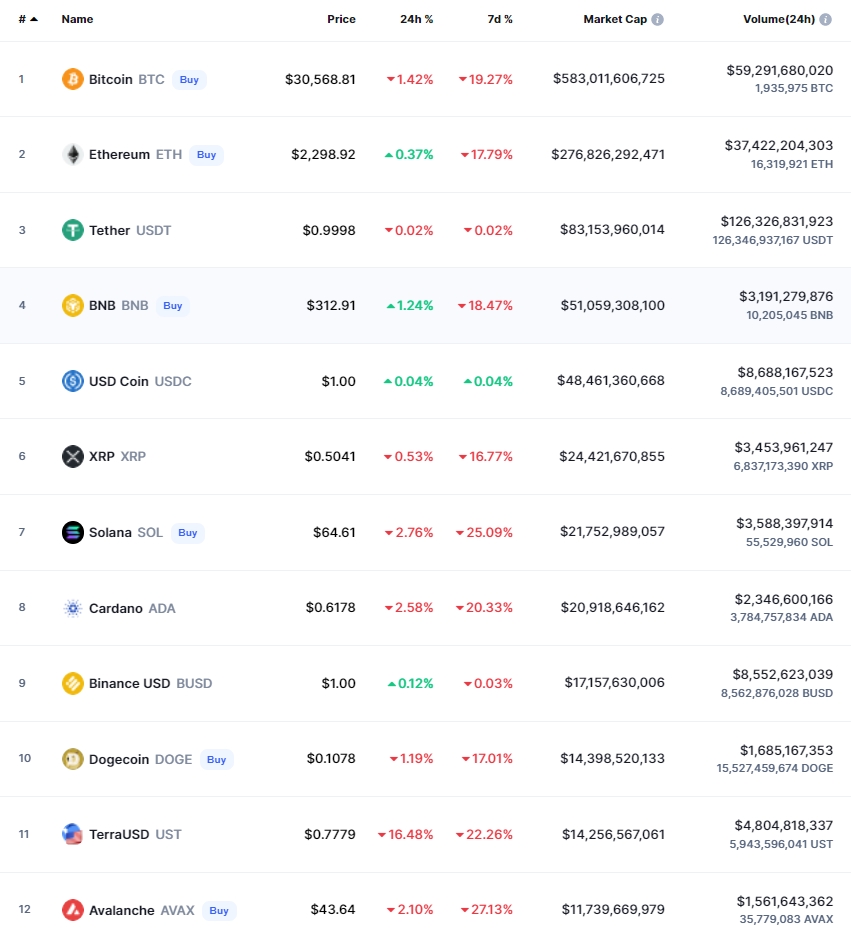This screenshot has height=932, width=851.
Task: Click the Avalanche red logo icon
Action: 73,910
